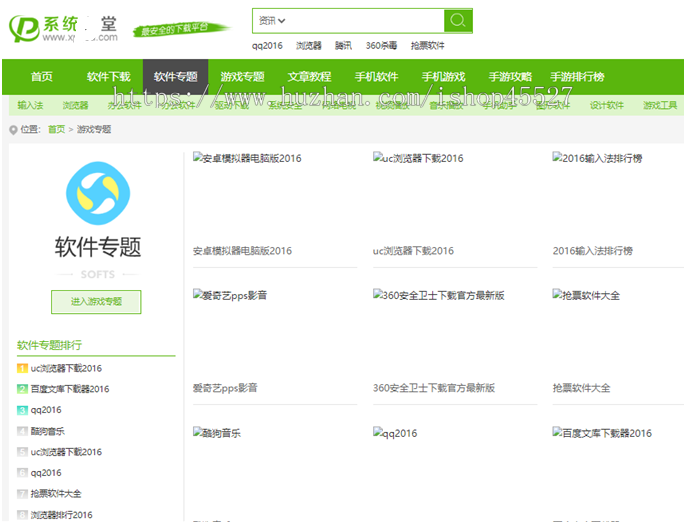Open the 手游排行榜 navigation tab

(x=577, y=77)
